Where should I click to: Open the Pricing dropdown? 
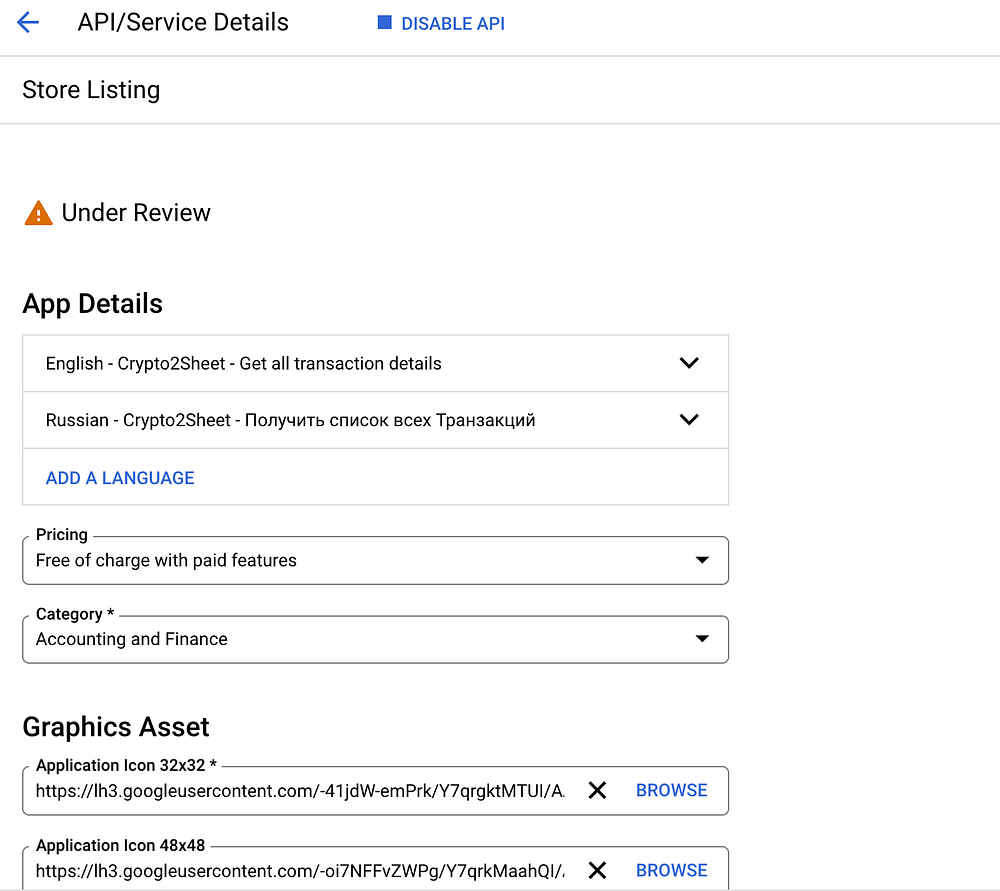click(x=701, y=560)
